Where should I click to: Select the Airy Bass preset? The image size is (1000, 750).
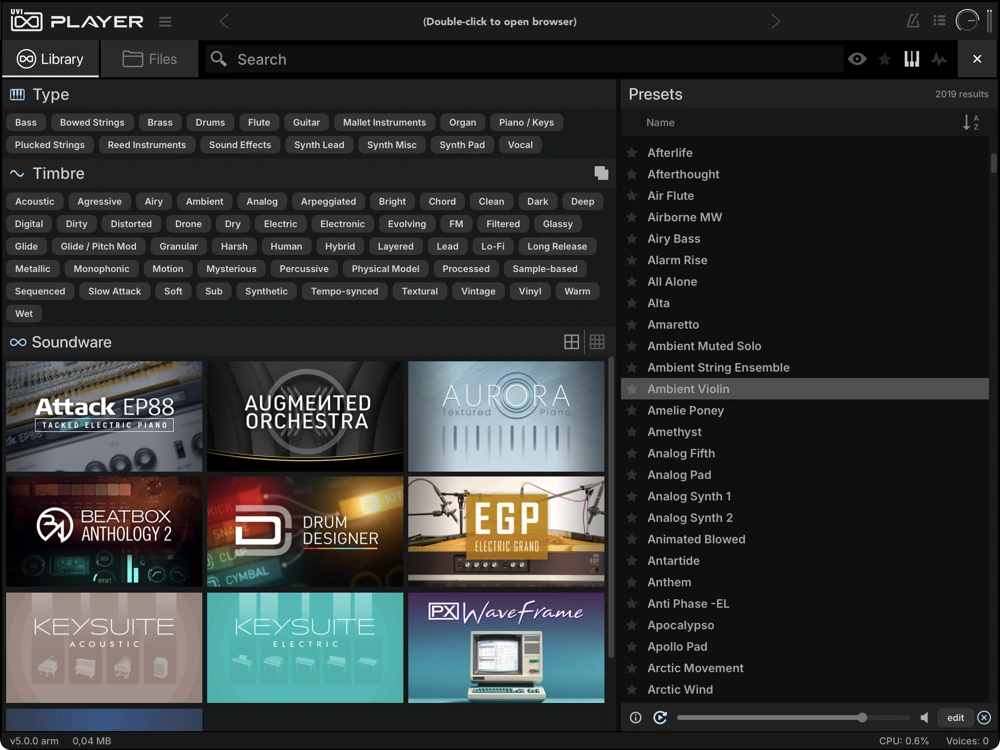coord(805,239)
